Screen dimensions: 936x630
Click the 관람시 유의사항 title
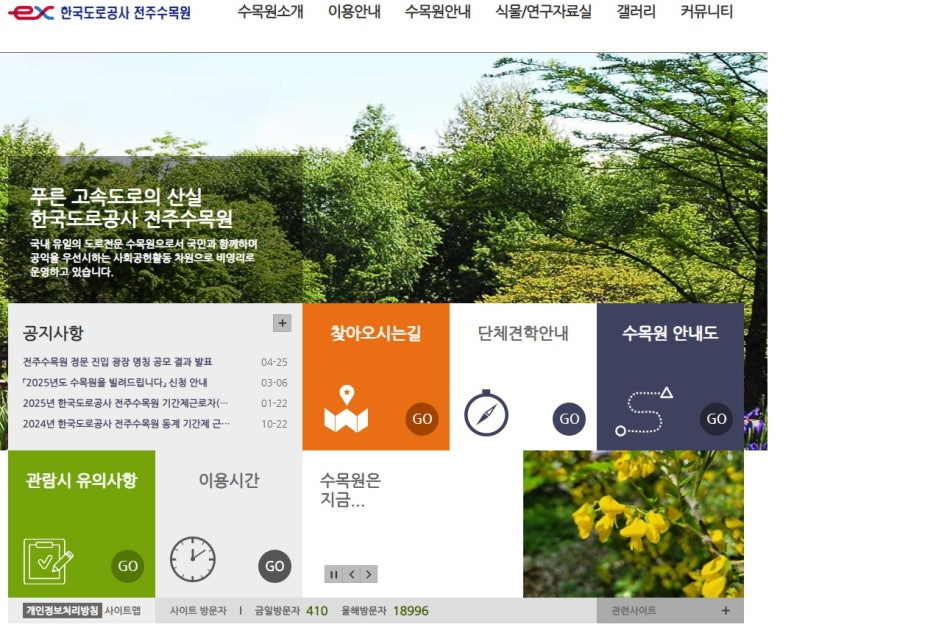click(x=82, y=480)
